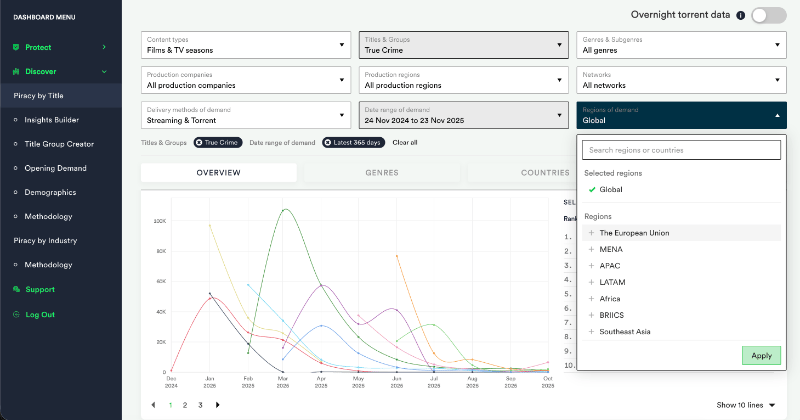Open the Show 10 lines dropdown

tap(745, 405)
